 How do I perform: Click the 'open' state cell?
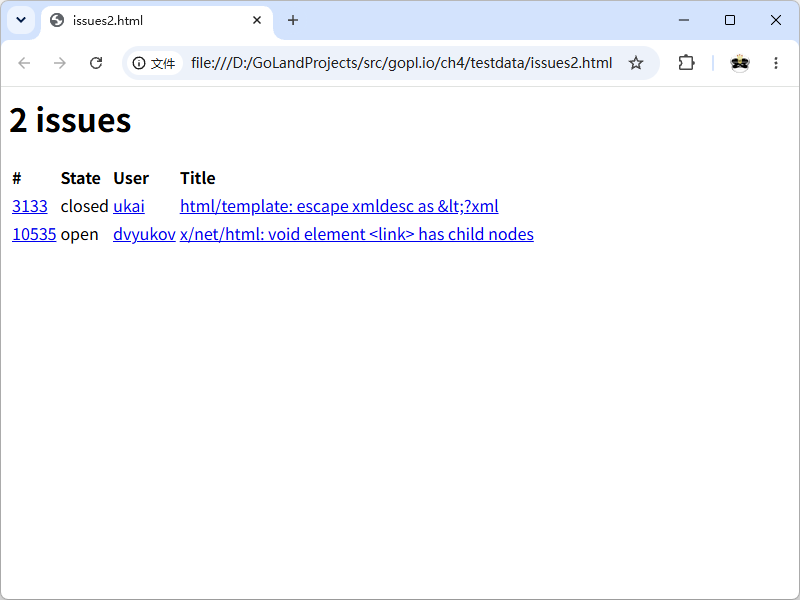79,235
